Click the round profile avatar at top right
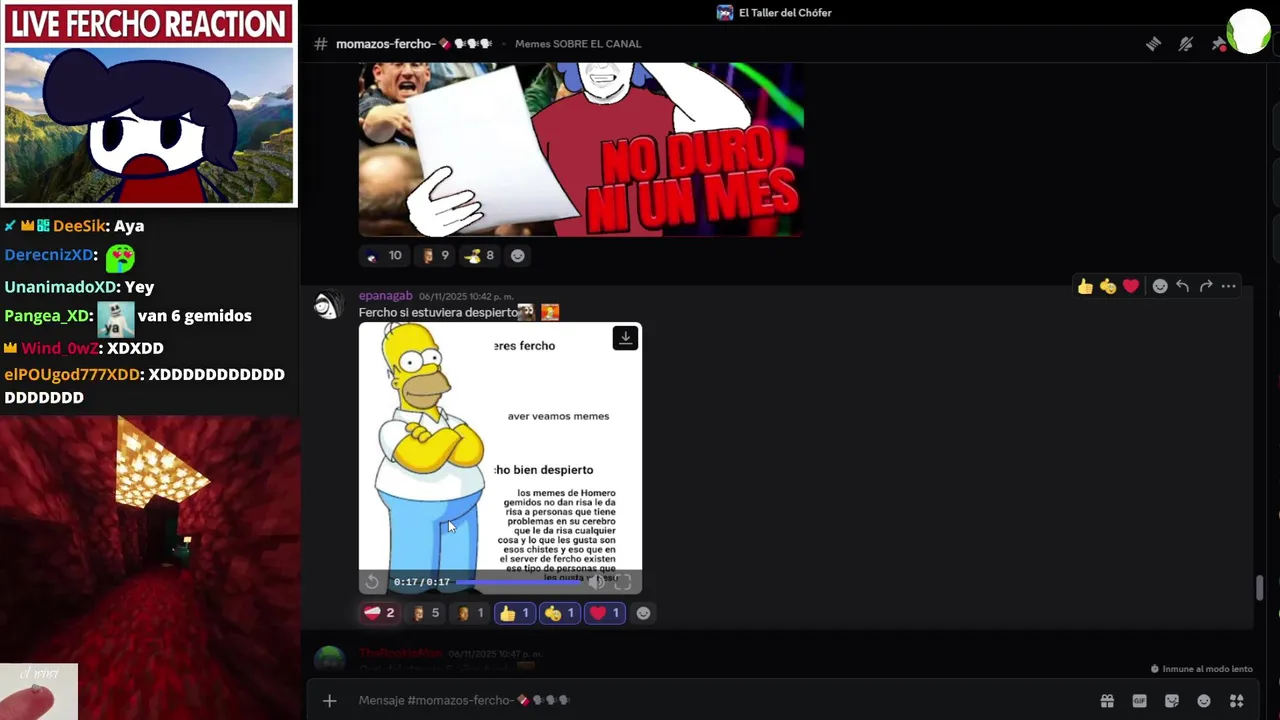Image resolution: width=1280 pixels, height=720 pixels. pos(1249,31)
